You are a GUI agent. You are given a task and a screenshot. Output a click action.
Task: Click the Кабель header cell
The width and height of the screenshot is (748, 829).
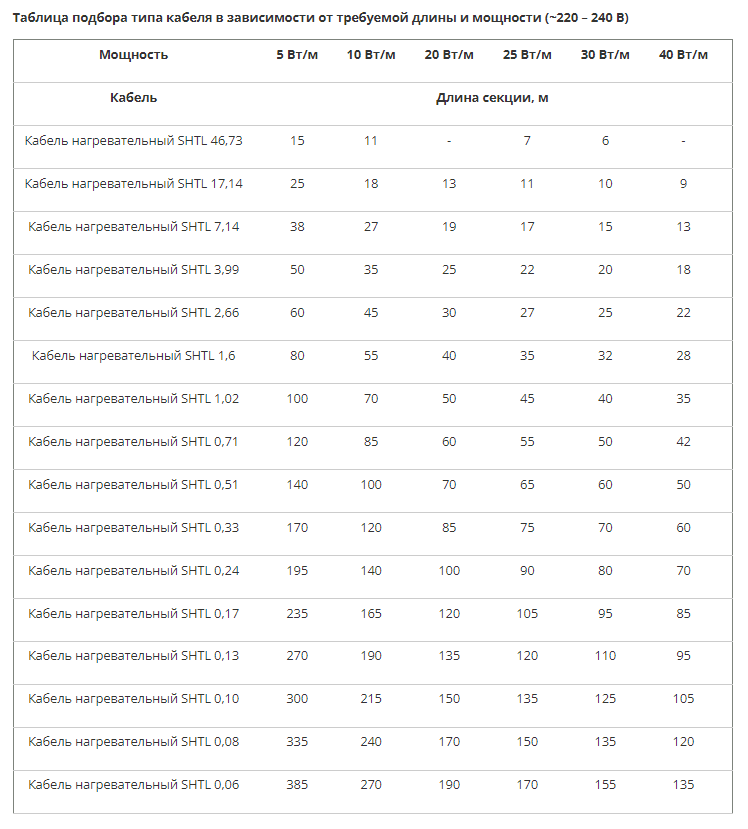click(x=134, y=98)
